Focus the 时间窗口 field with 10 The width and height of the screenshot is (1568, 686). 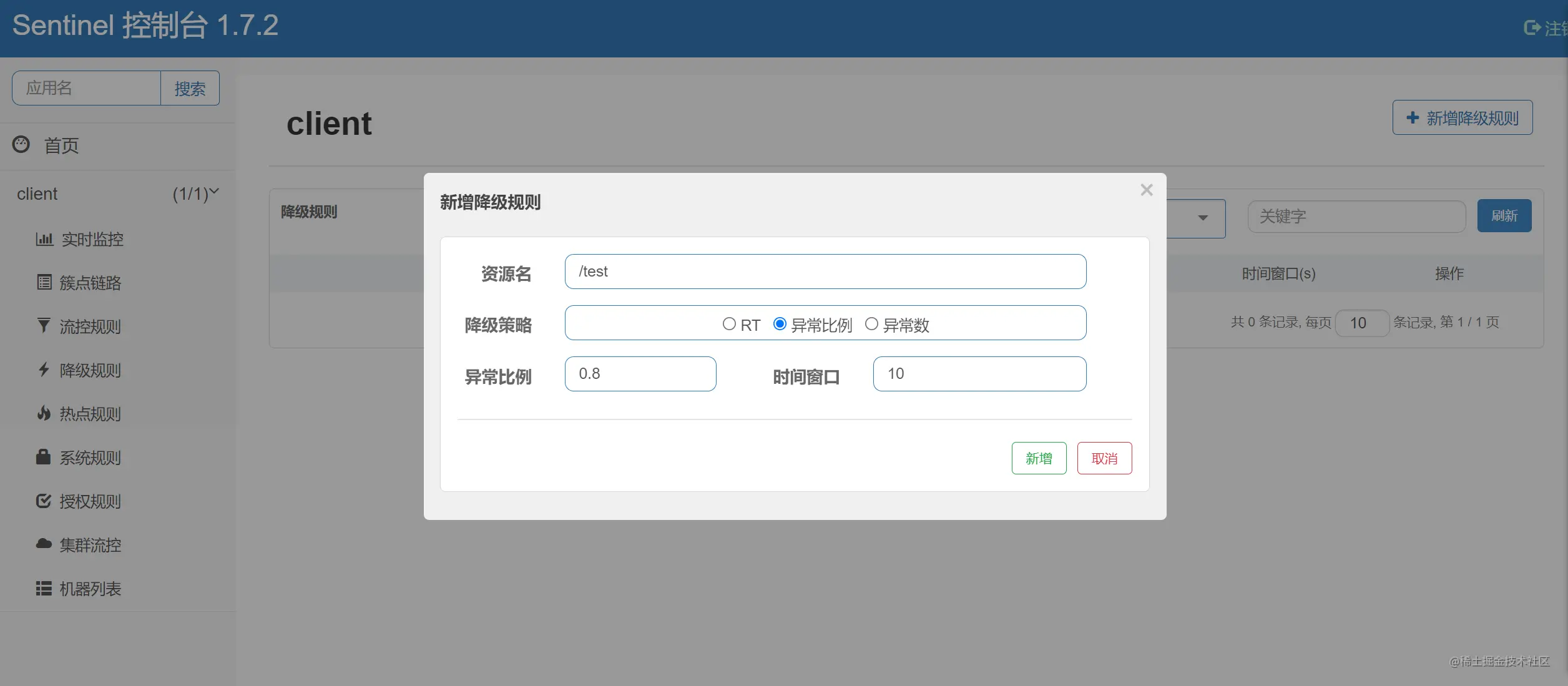point(979,374)
